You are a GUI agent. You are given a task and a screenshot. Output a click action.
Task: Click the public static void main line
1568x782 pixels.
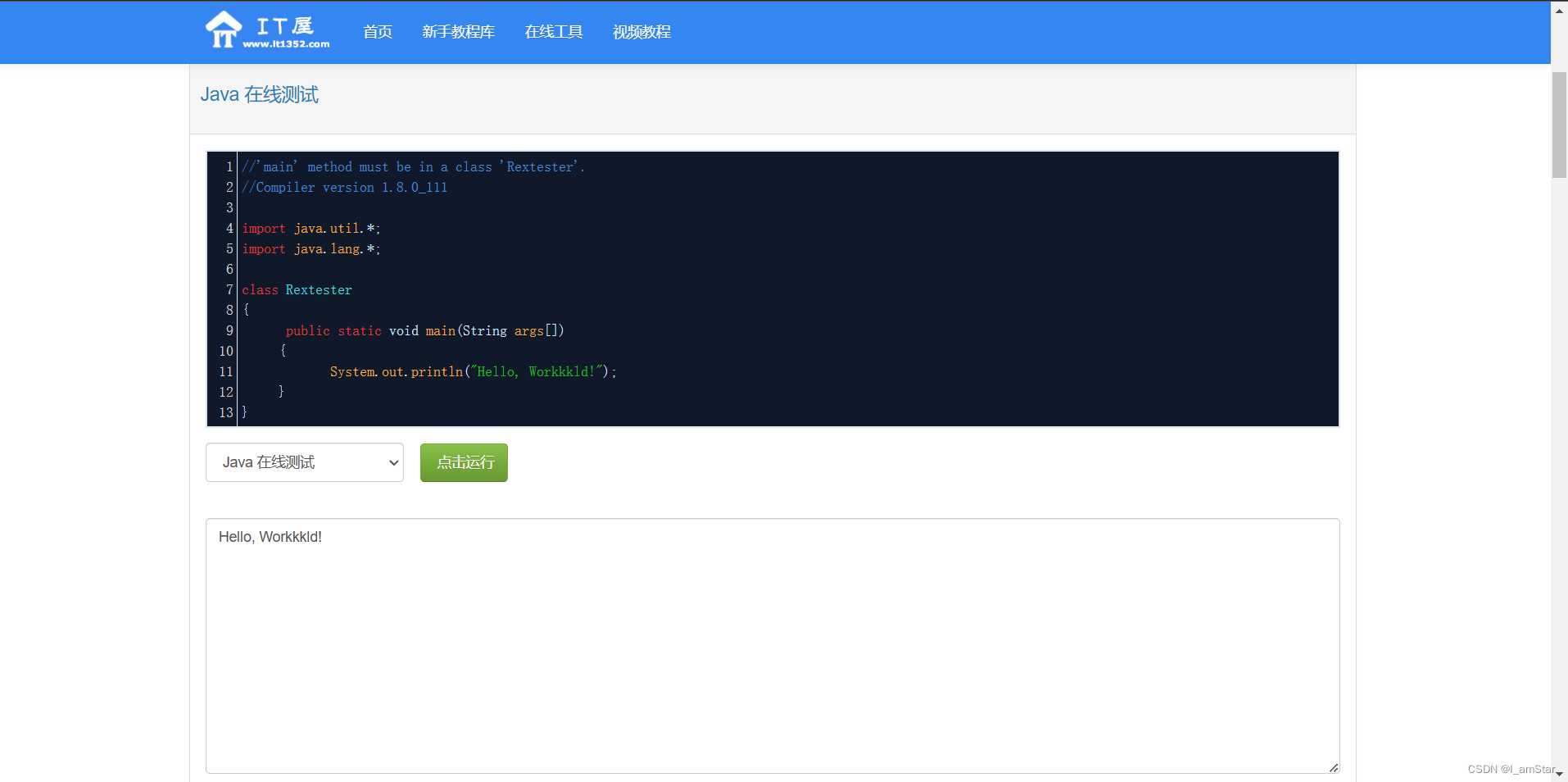tap(424, 330)
